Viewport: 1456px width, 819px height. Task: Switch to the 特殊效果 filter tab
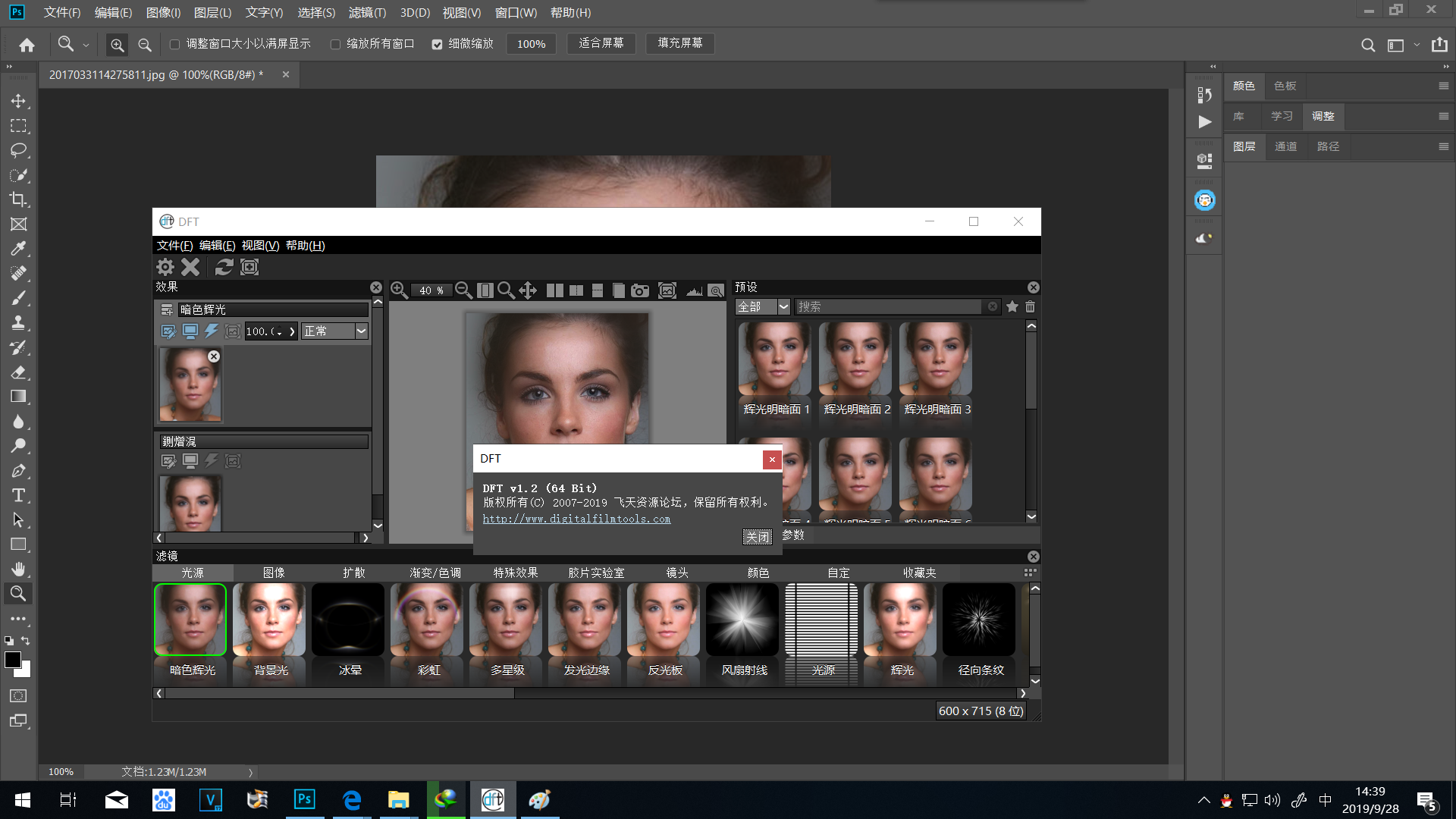click(515, 573)
